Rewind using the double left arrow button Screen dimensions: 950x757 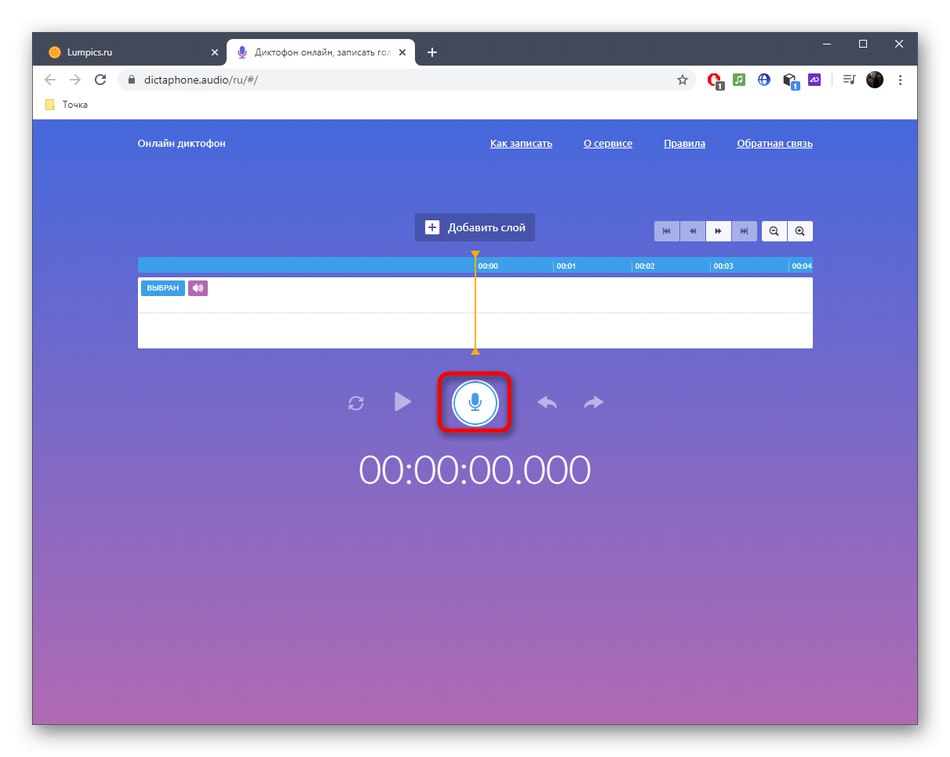coord(693,231)
